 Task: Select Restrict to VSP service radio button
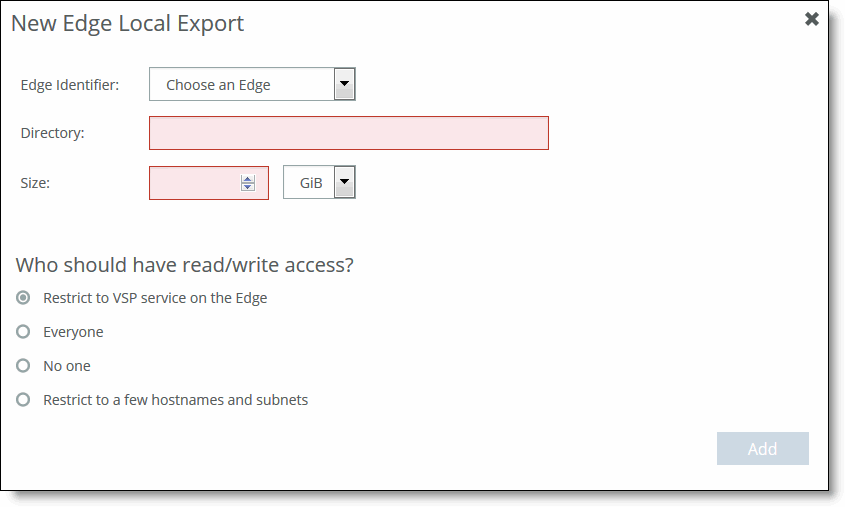(23, 297)
